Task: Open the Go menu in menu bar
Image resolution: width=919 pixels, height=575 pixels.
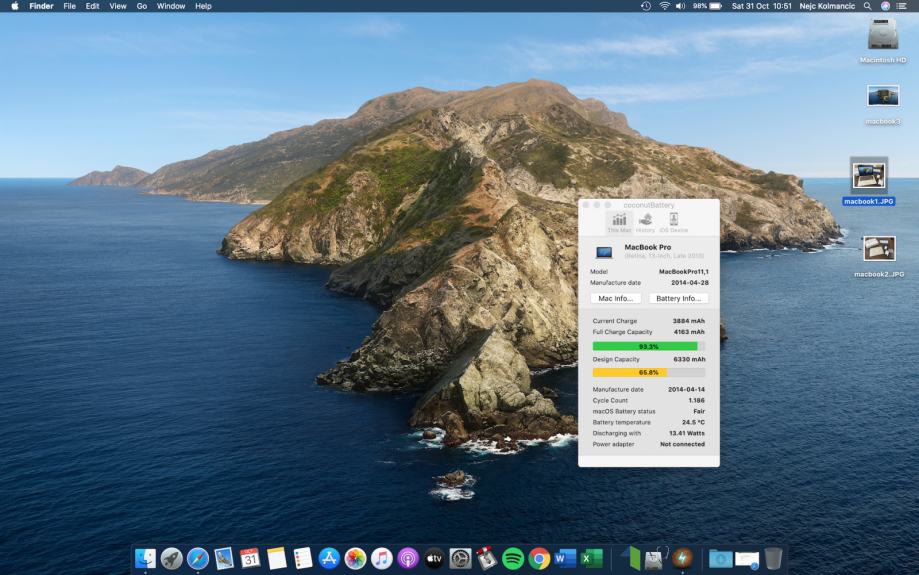Action: coord(141,6)
